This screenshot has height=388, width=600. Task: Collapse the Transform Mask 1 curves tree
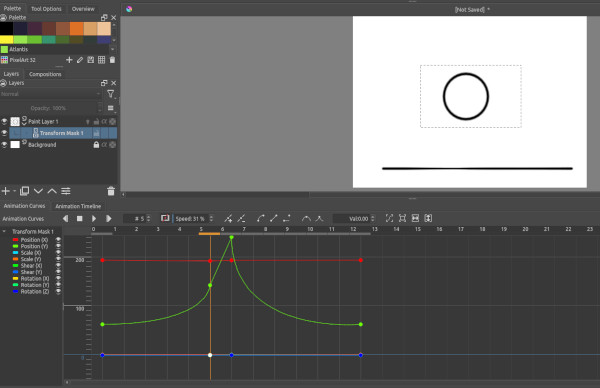(4, 231)
